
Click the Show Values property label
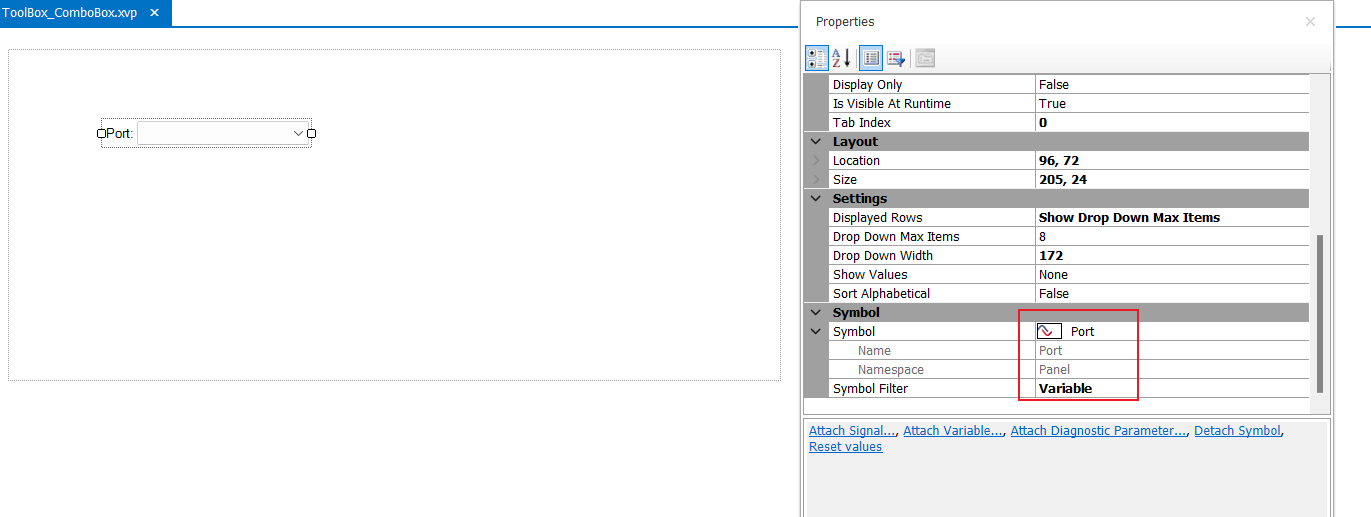point(870,275)
